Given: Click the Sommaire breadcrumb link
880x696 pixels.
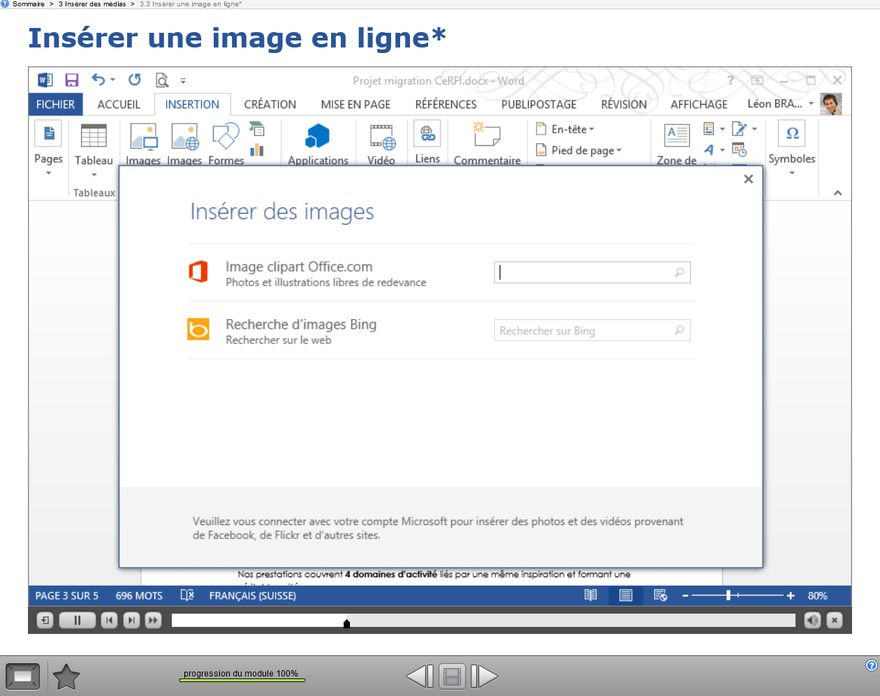Looking at the screenshot, I should pos(28,4).
